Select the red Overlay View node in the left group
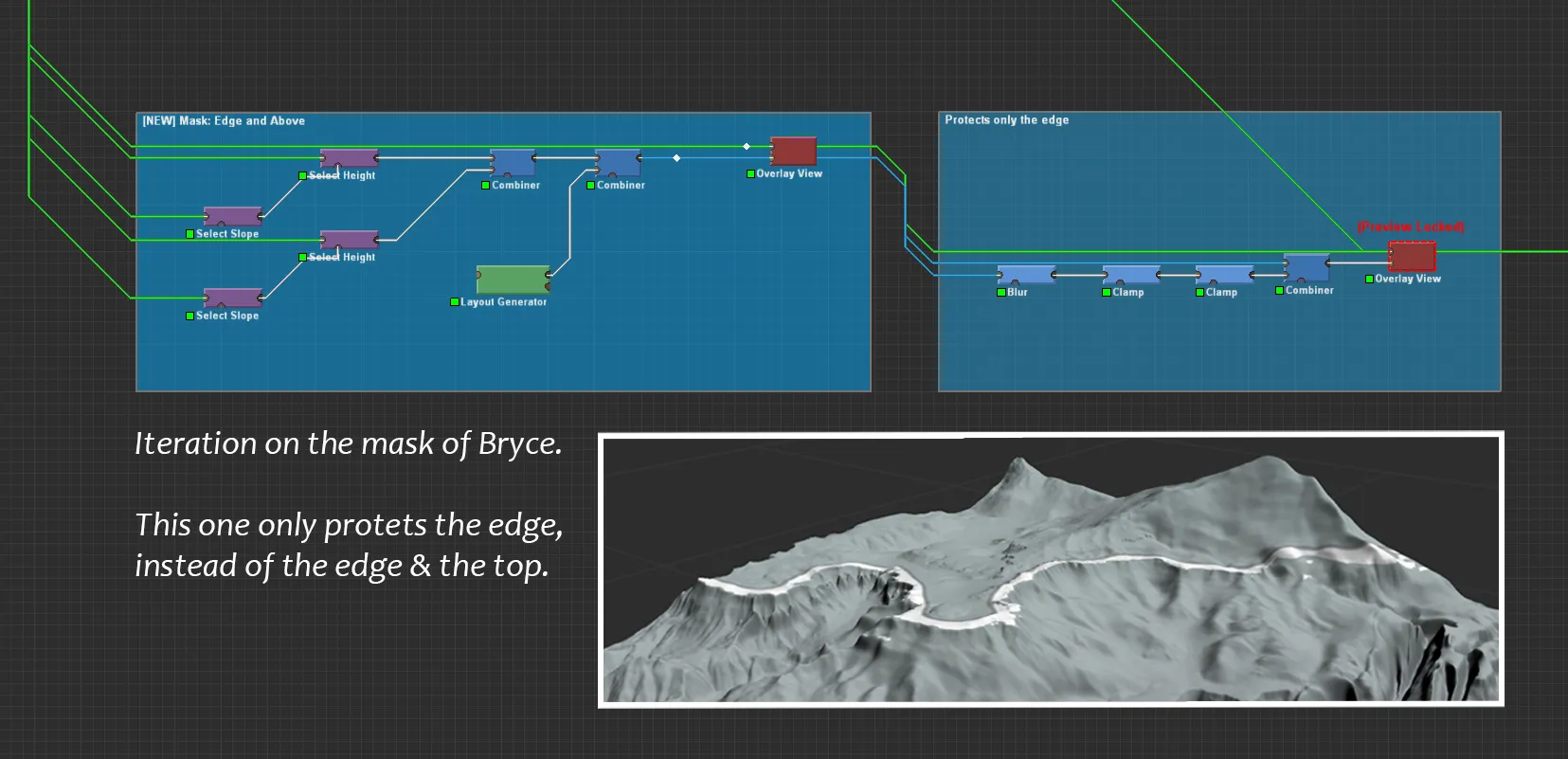The height and width of the screenshot is (759, 1568). (793, 152)
